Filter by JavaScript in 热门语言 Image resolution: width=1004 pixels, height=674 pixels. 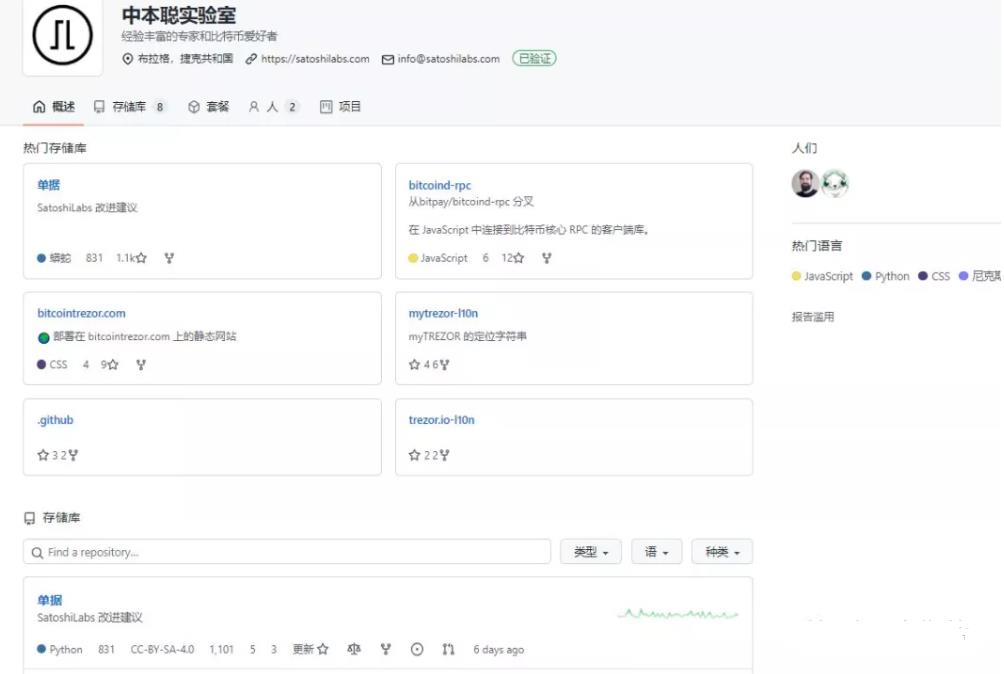click(x=822, y=277)
